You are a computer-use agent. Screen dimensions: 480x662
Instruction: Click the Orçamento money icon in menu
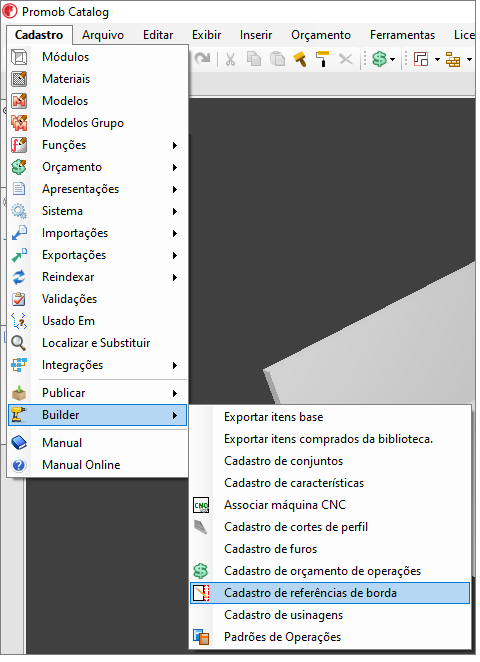pyautogui.click(x=19, y=167)
